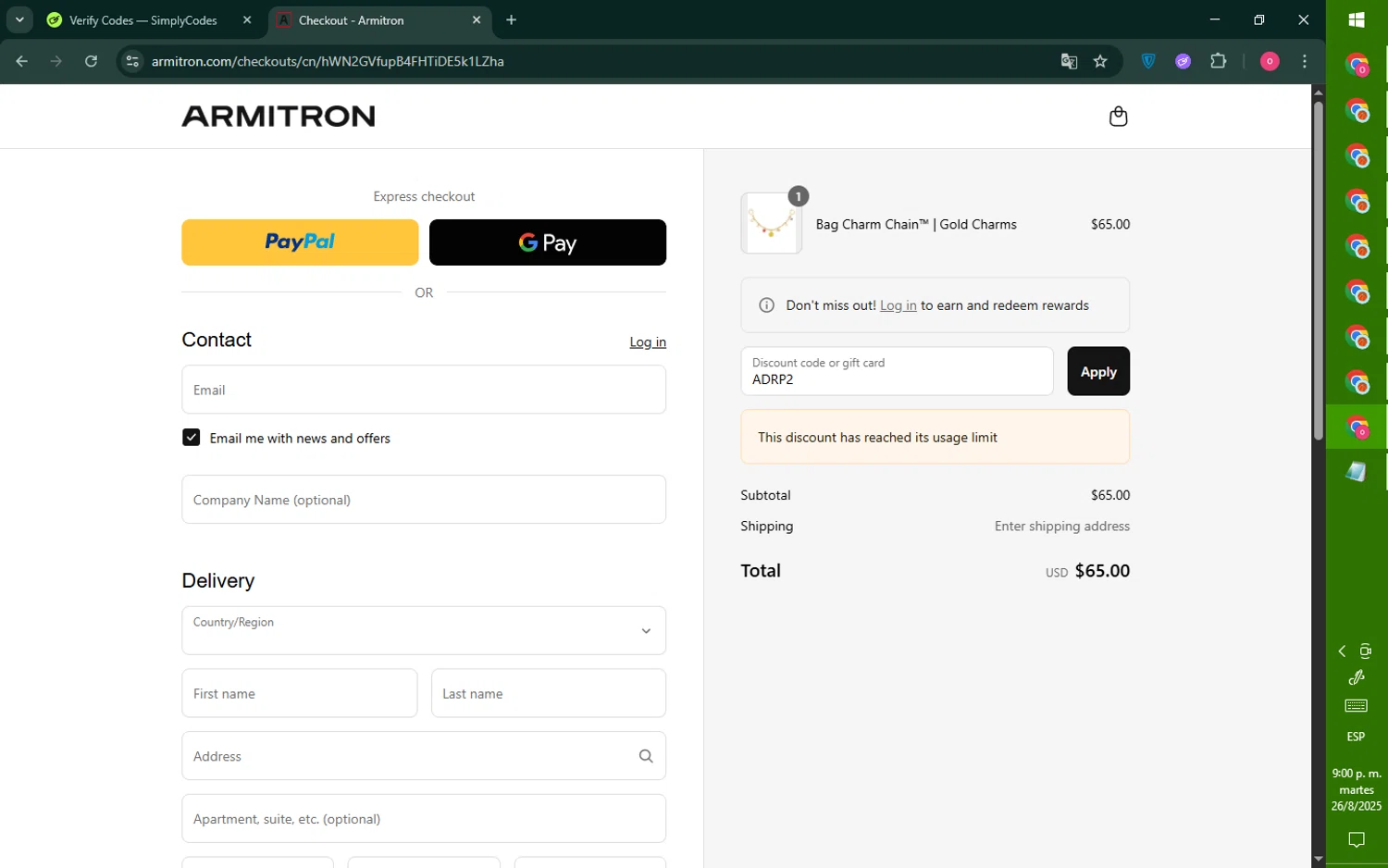Click the Last name field
The image size is (1388, 868).
click(549, 693)
